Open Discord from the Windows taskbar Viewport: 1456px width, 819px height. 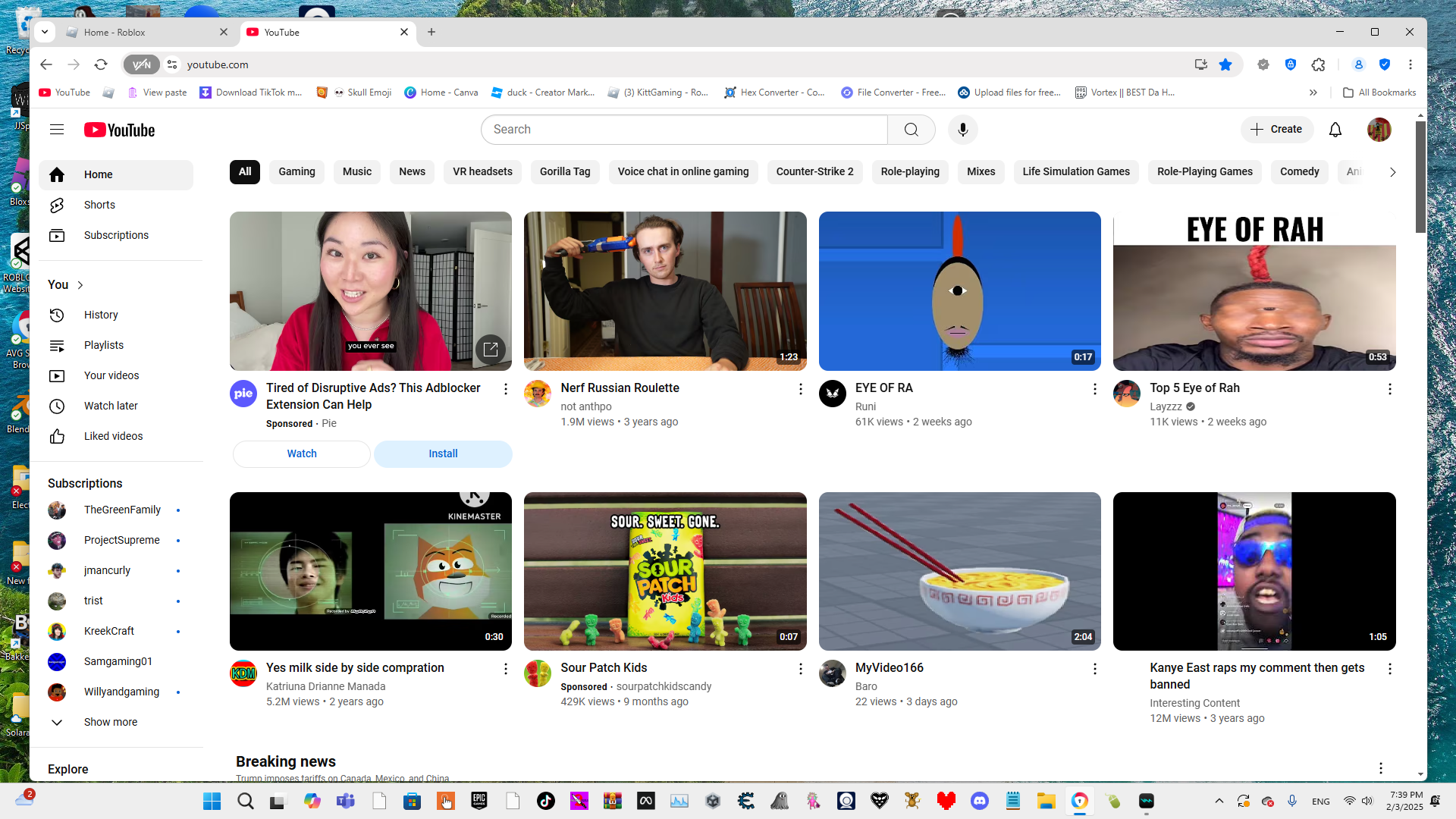(x=980, y=801)
